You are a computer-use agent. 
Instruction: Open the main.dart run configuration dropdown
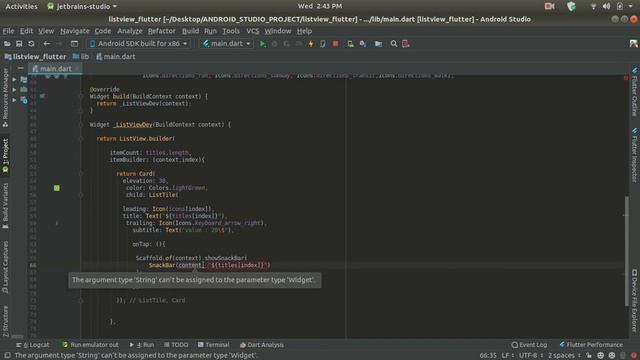[227, 44]
